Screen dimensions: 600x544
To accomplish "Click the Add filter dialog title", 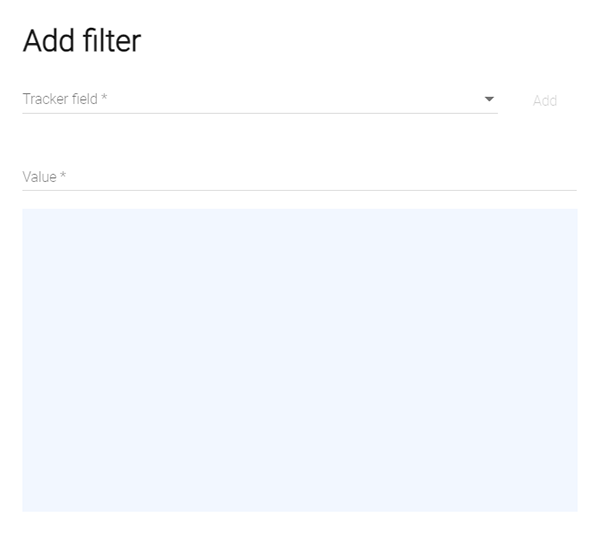I will pyautogui.click(x=82, y=41).
